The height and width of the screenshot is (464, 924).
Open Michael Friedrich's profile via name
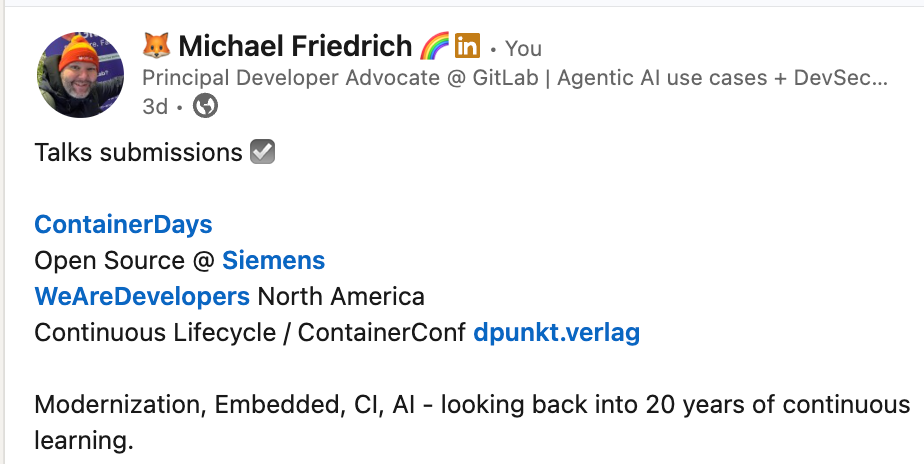(x=295, y=46)
